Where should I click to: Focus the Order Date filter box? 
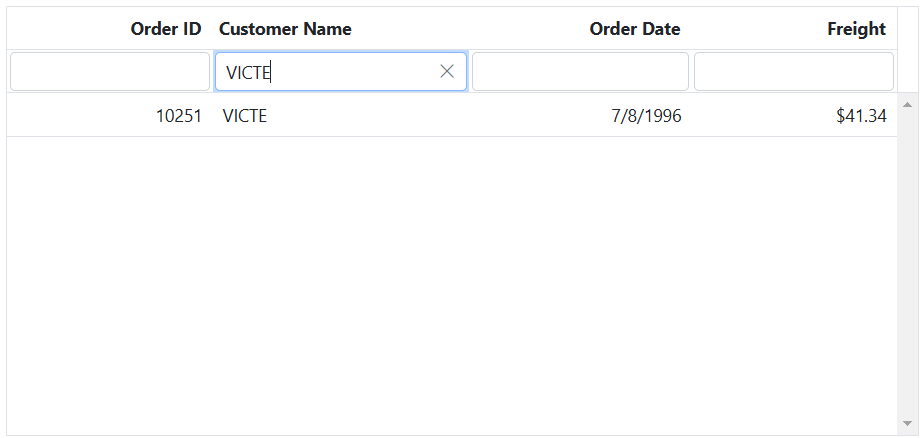[580, 72]
